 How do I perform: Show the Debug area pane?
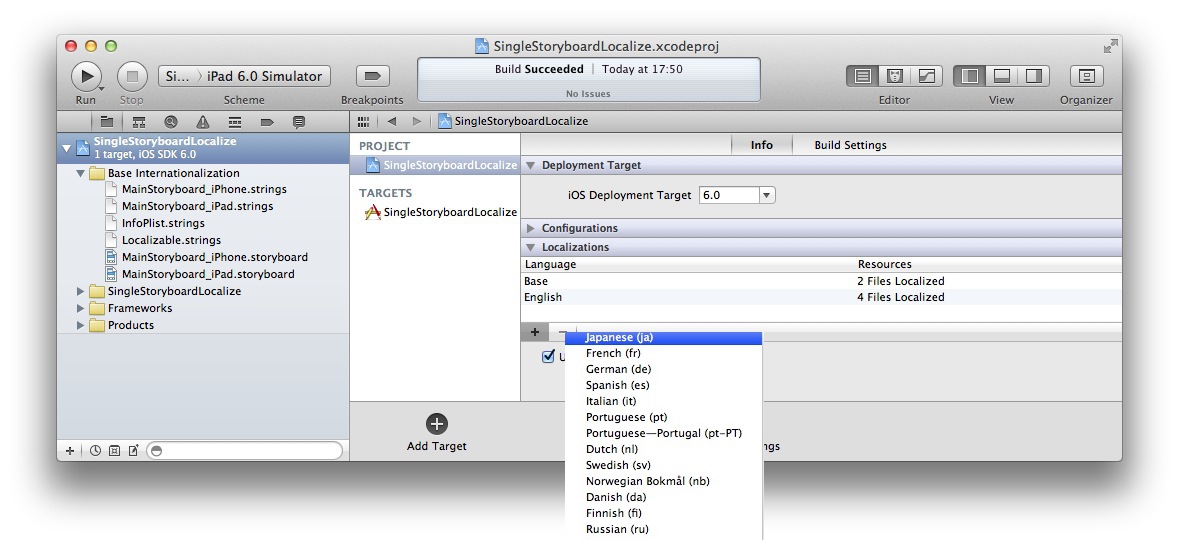1002,76
